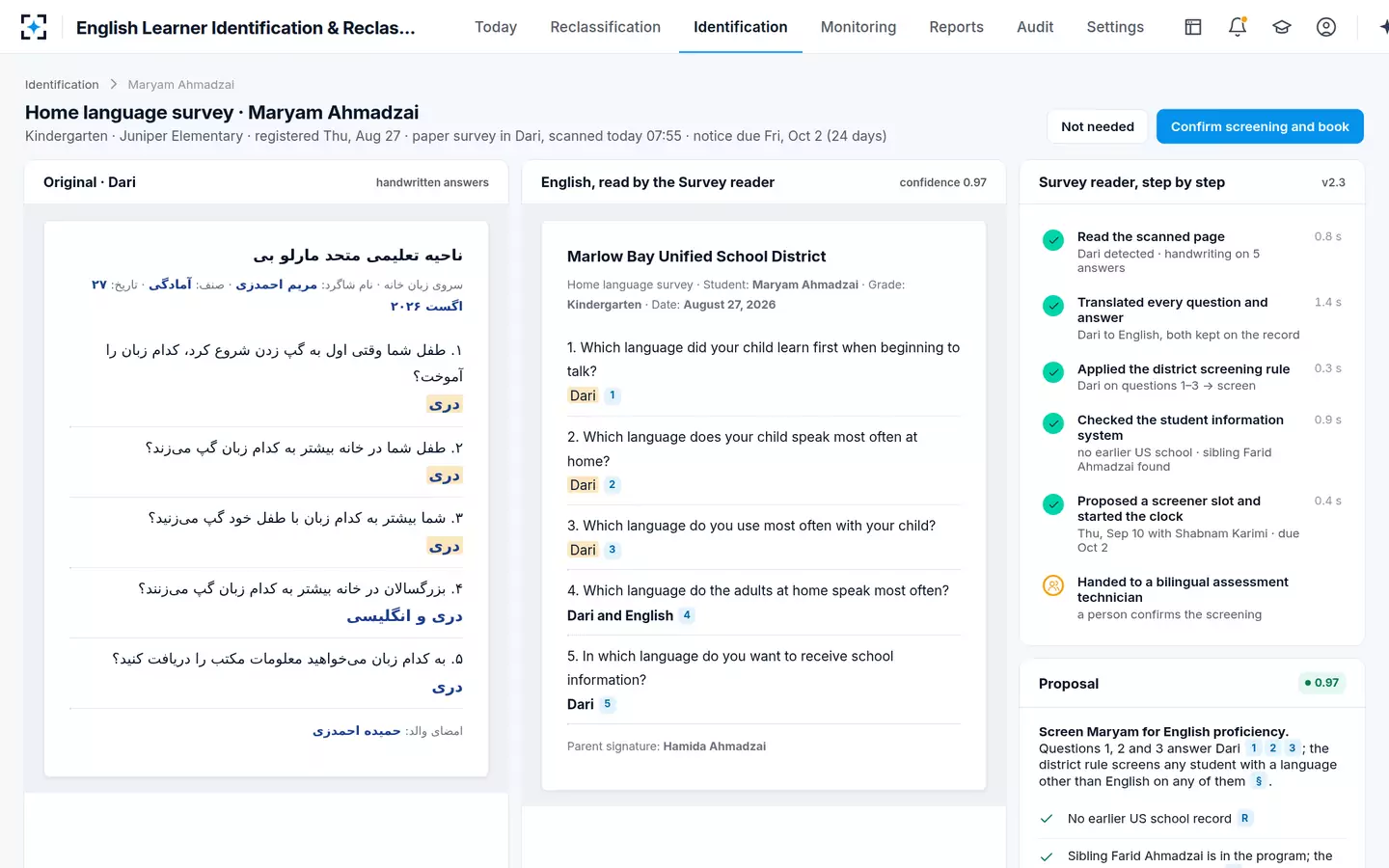This screenshot has width=1389, height=868.
Task: Select the Audit tab
Action: 1035,27
